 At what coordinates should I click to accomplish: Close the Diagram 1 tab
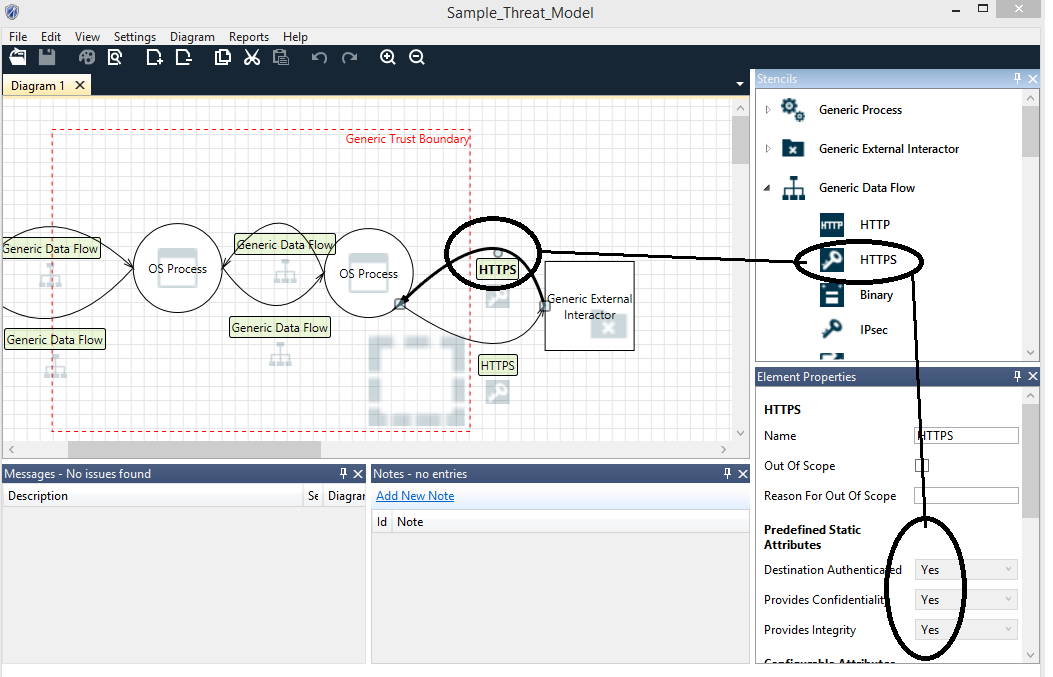[x=80, y=86]
